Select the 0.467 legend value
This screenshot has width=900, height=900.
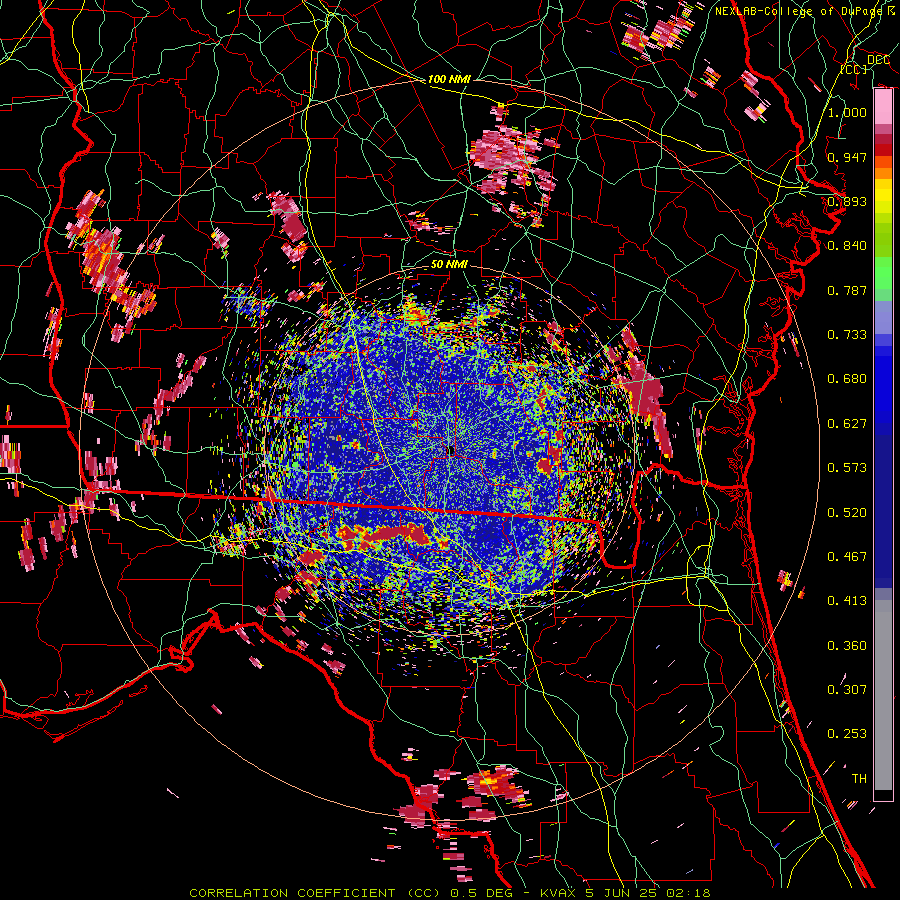pos(847,557)
